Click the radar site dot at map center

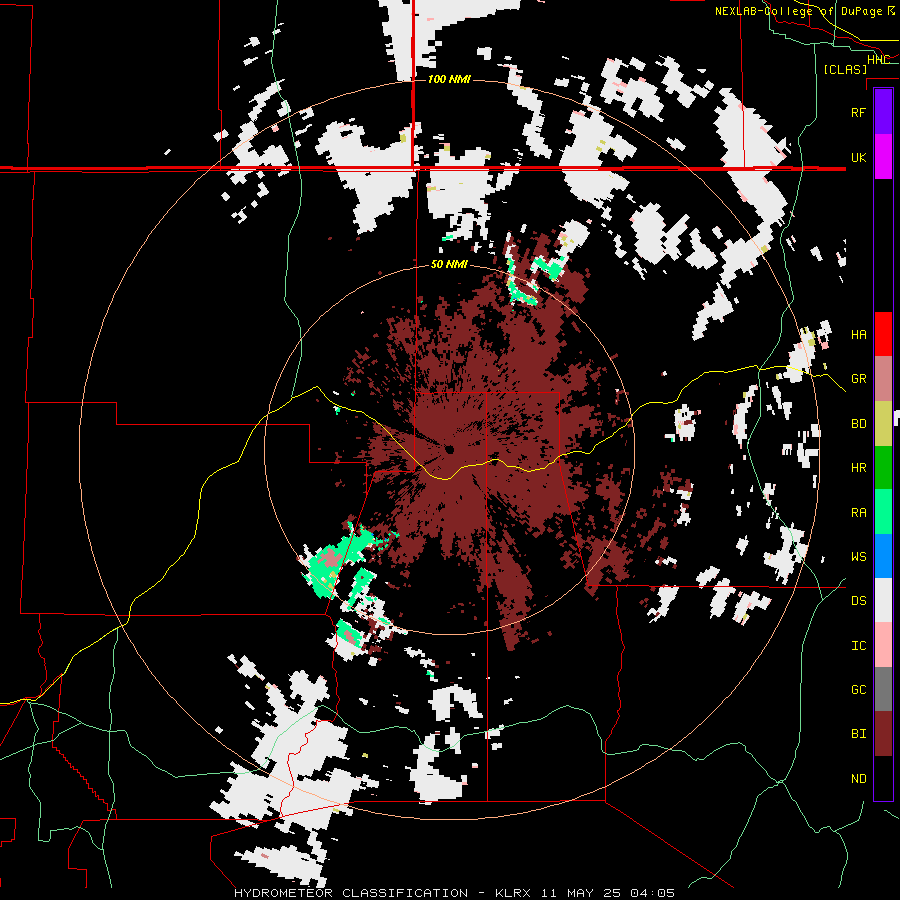pos(450,449)
